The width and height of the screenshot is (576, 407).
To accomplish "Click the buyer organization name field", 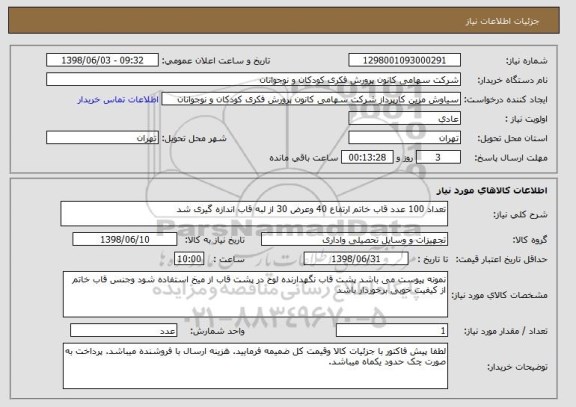I will 253,80.
